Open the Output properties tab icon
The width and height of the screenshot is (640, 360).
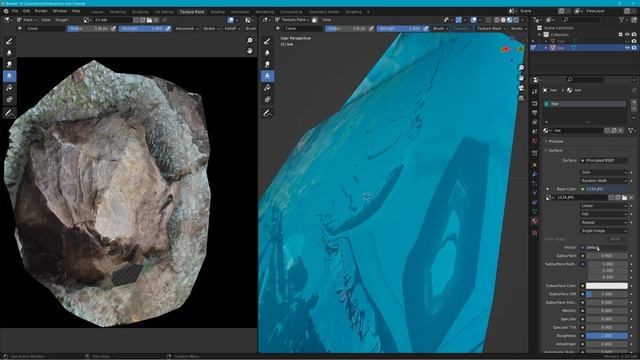[535, 113]
